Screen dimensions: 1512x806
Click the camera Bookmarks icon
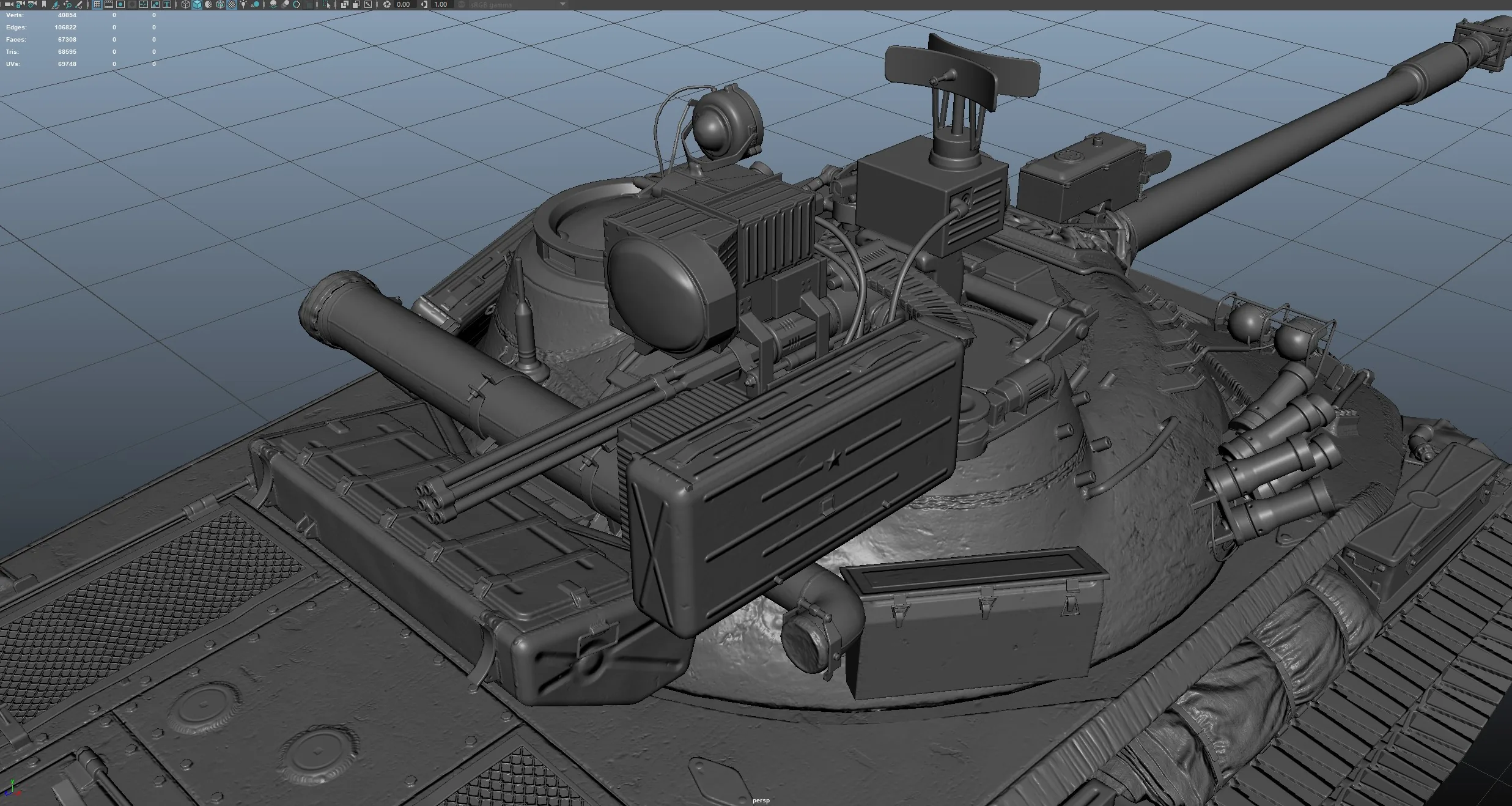[43, 4]
